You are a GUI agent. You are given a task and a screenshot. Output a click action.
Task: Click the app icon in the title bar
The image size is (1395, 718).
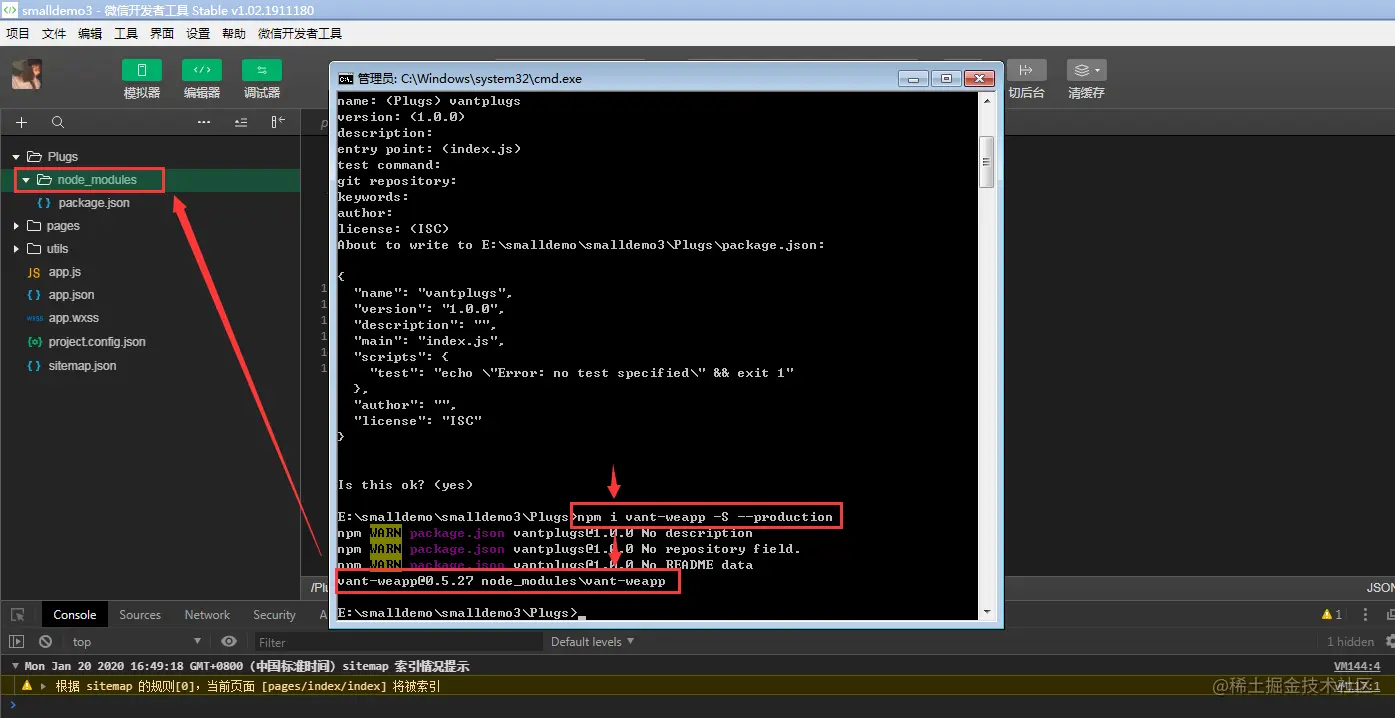tap(10, 10)
